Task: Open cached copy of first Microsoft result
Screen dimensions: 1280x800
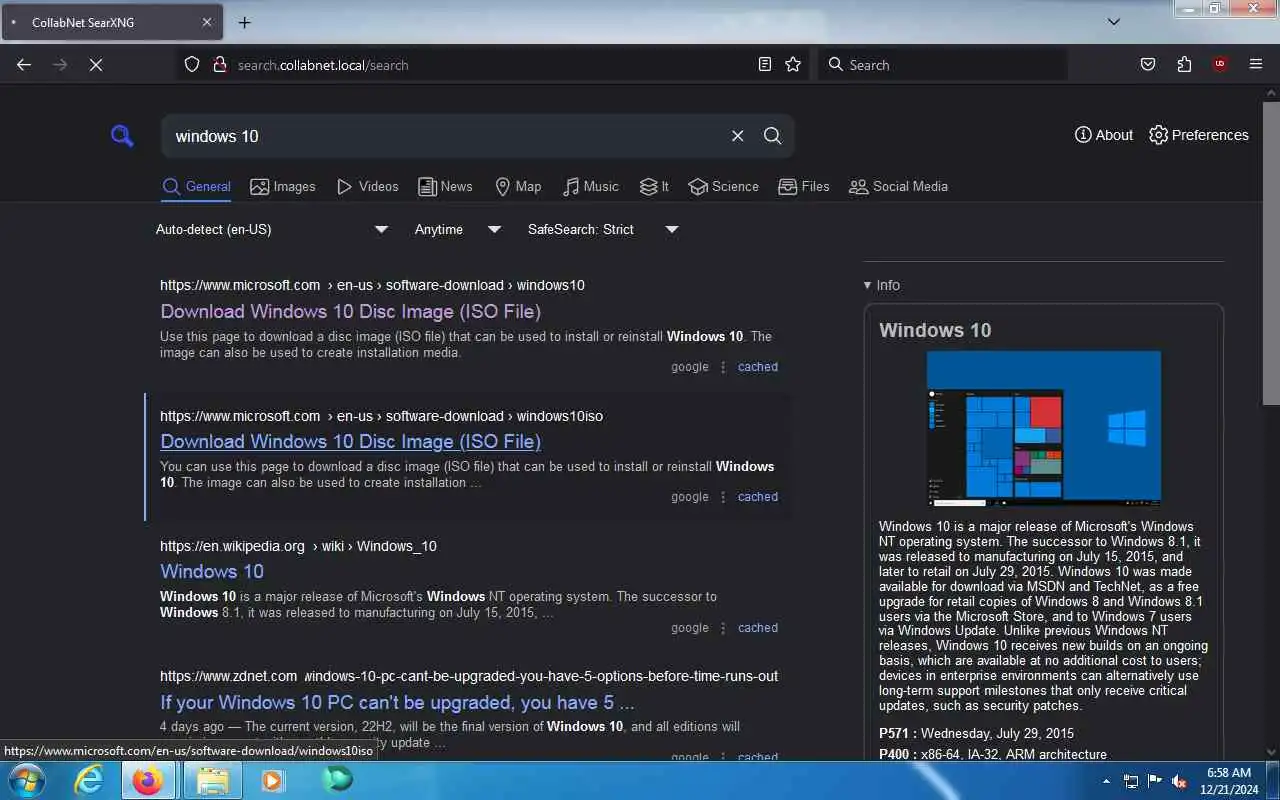Action: tap(758, 367)
